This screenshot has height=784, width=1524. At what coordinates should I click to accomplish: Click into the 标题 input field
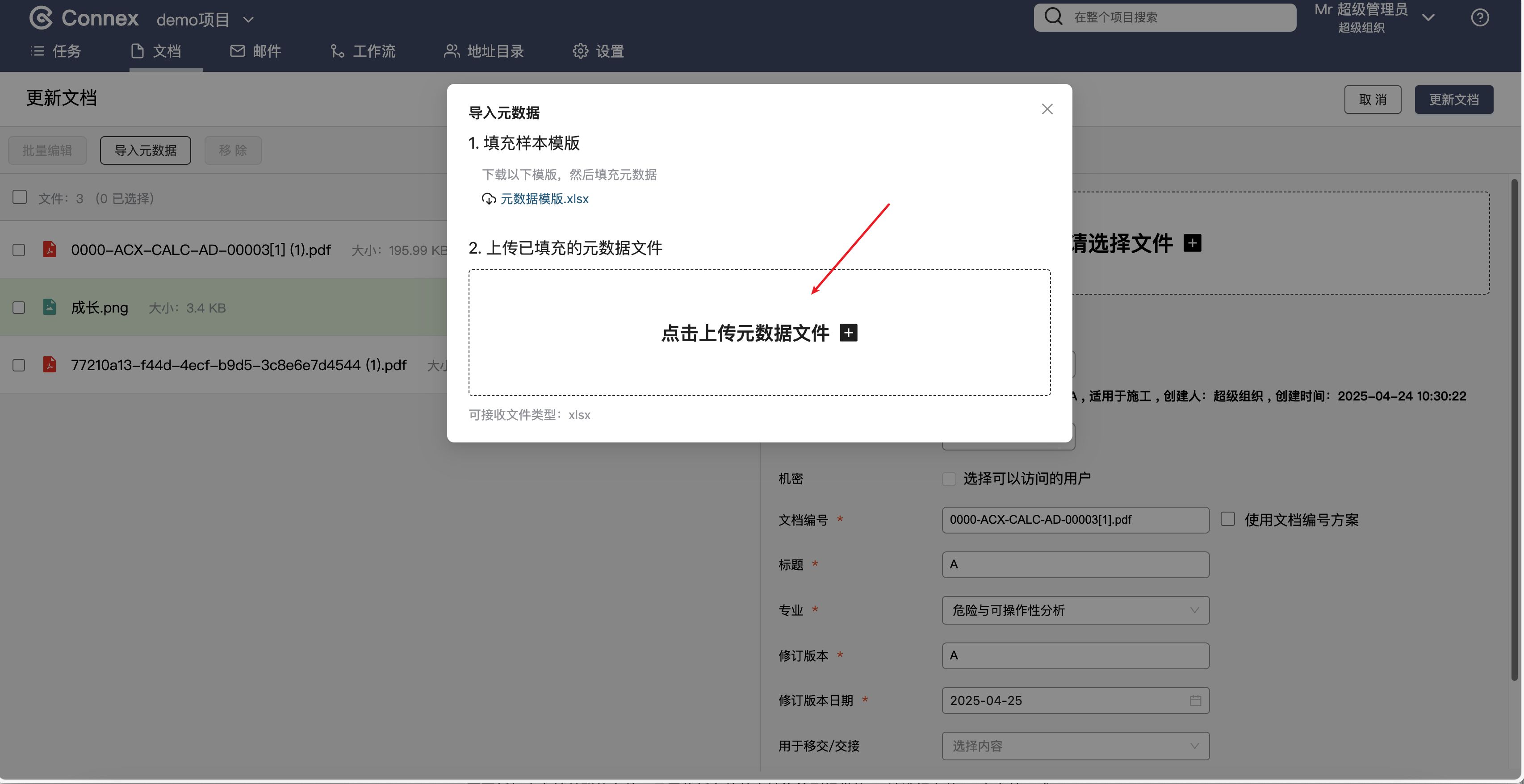tap(1075, 565)
